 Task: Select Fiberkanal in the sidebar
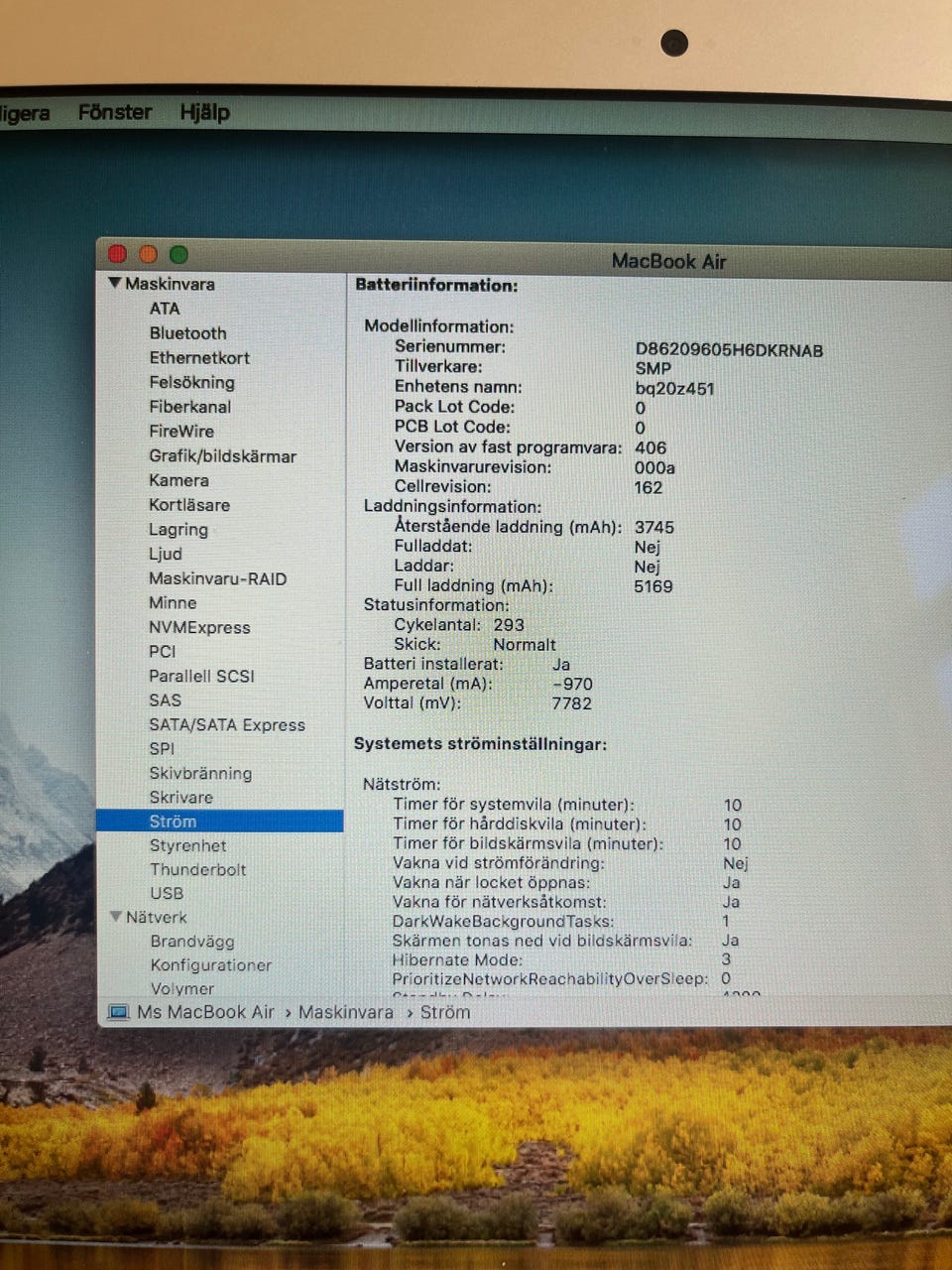pos(190,407)
